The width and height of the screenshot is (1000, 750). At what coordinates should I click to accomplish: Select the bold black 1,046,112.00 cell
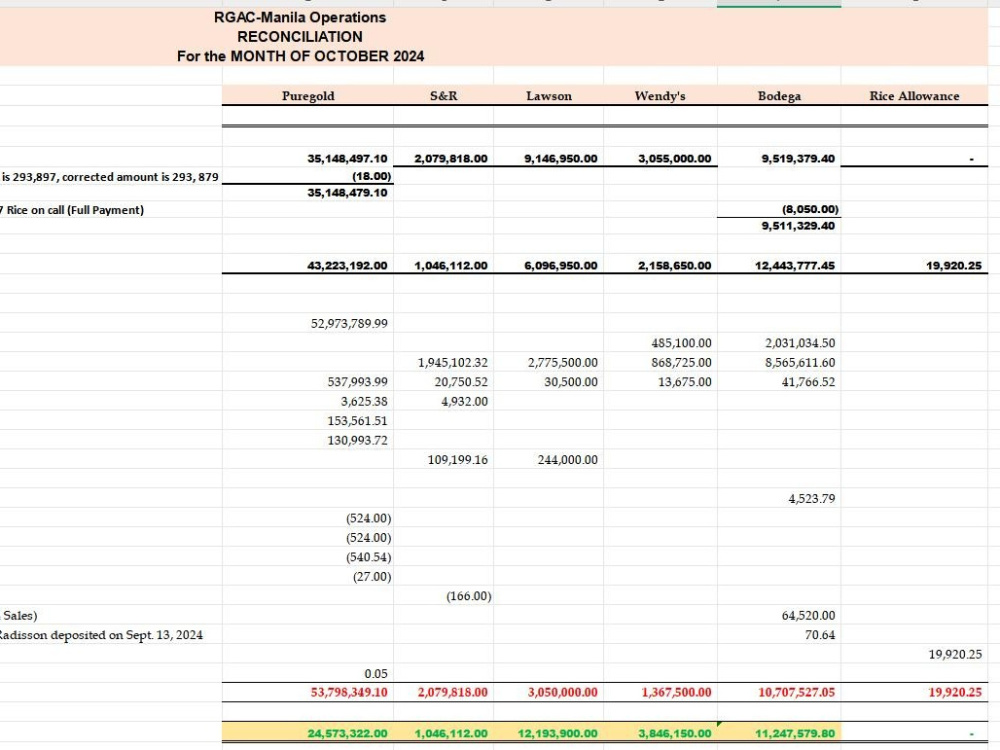(x=451, y=266)
